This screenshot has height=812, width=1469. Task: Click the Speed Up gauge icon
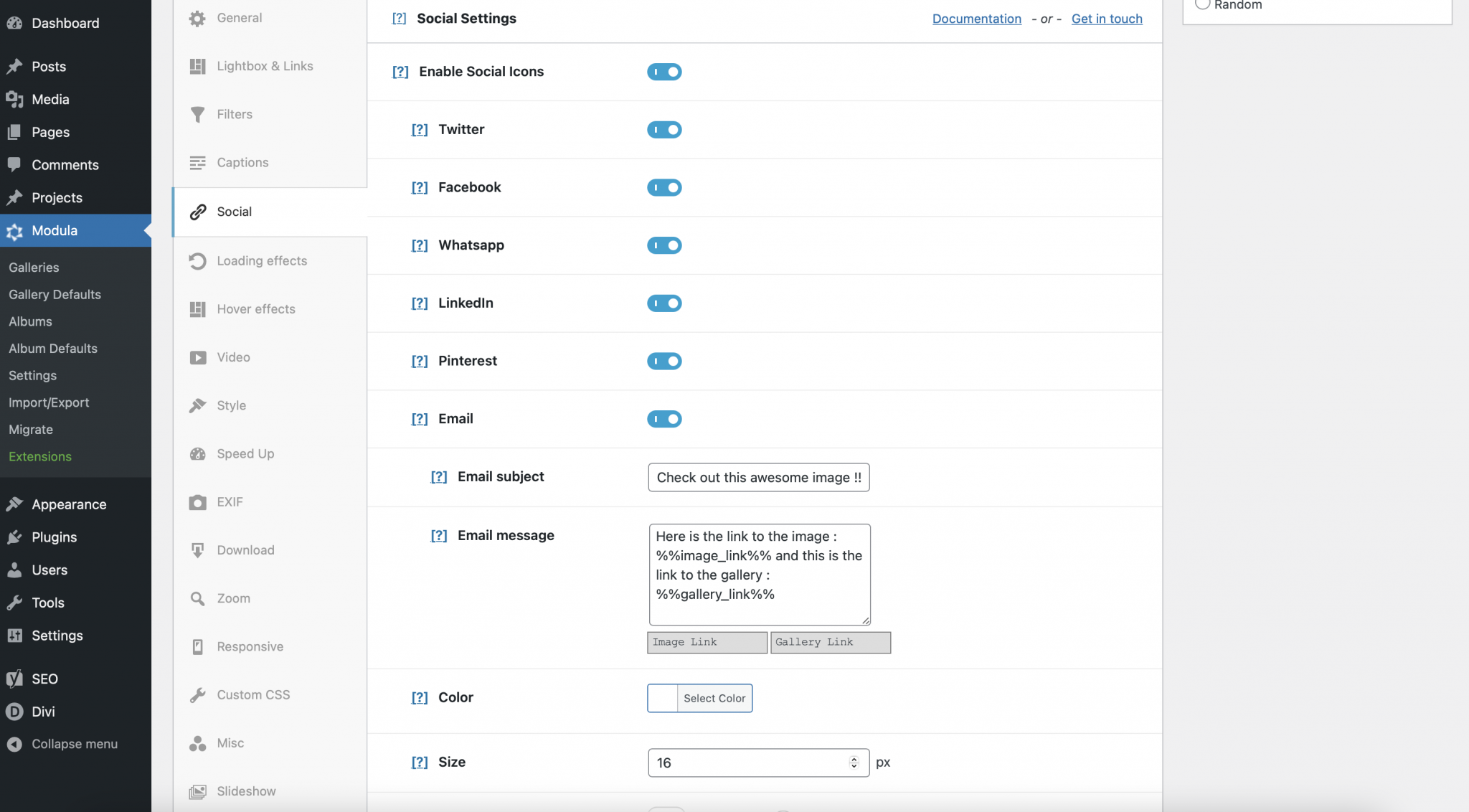[197, 454]
